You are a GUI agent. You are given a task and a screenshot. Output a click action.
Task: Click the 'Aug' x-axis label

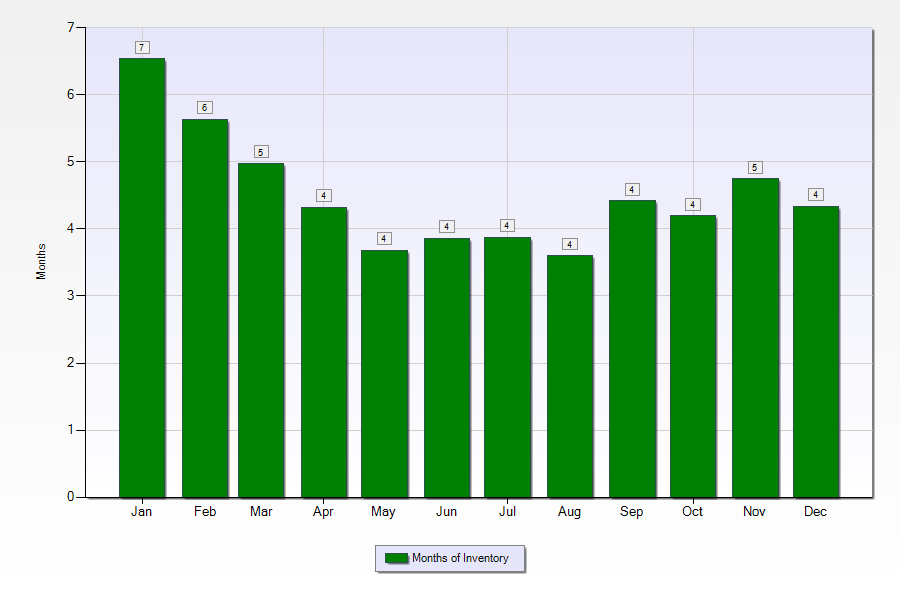(x=569, y=512)
